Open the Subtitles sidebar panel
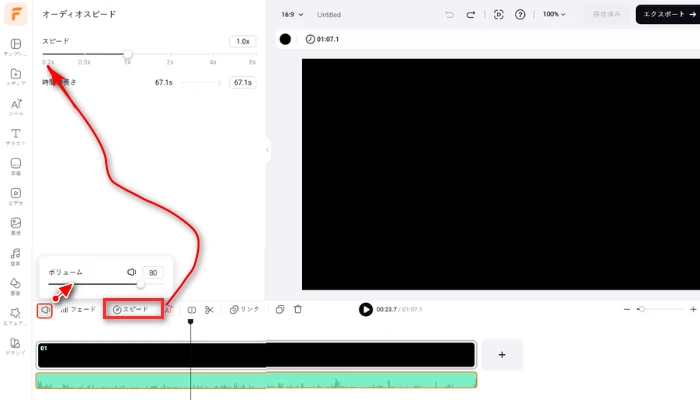 pos(16,167)
